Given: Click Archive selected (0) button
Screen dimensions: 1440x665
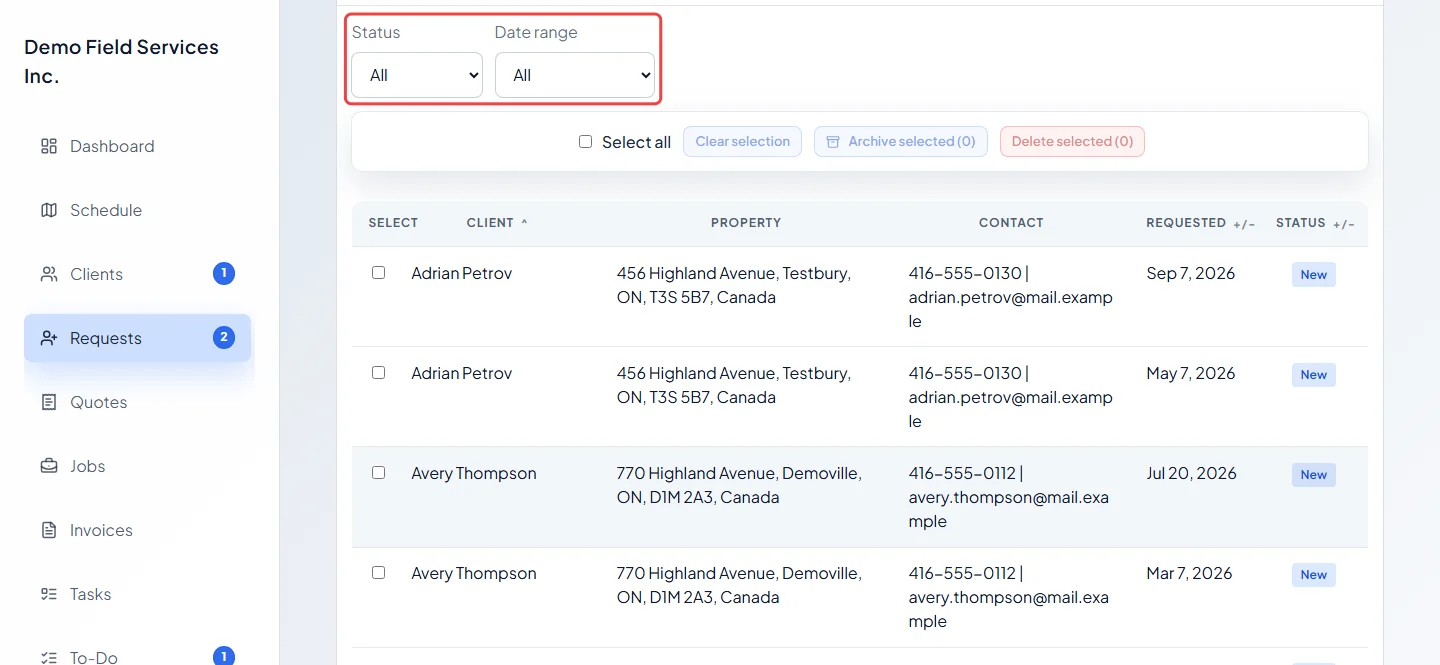Looking at the screenshot, I should (901, 142).
